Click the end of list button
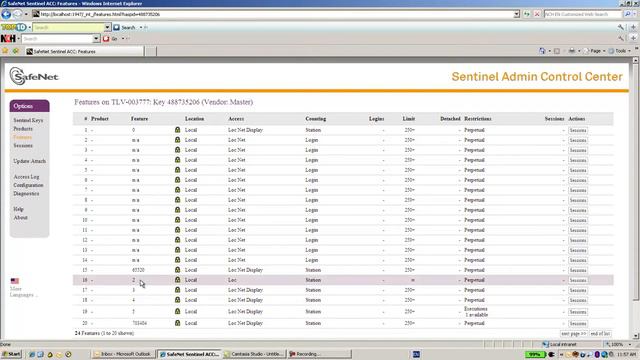 click(x=600, y=333)
